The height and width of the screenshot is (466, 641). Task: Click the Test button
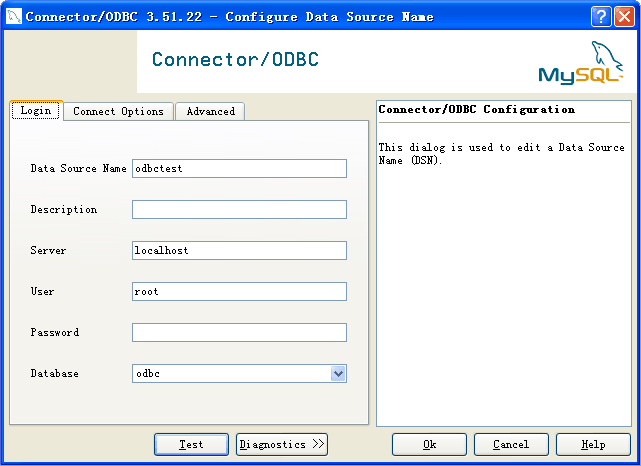[x=191, y=444]
